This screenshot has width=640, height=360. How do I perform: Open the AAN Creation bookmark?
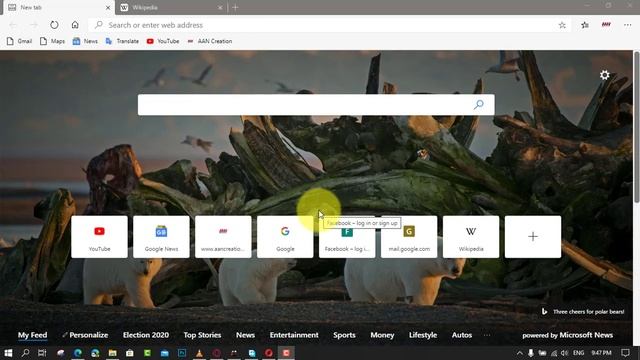tap(209, 41)
